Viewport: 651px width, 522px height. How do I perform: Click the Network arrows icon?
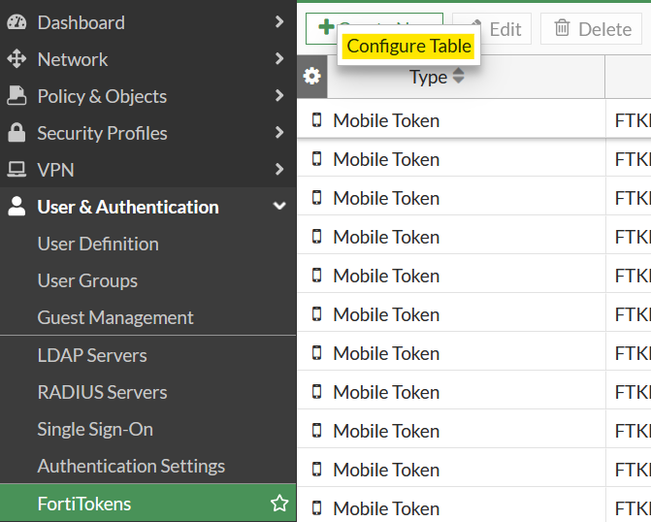click(16, 59)
